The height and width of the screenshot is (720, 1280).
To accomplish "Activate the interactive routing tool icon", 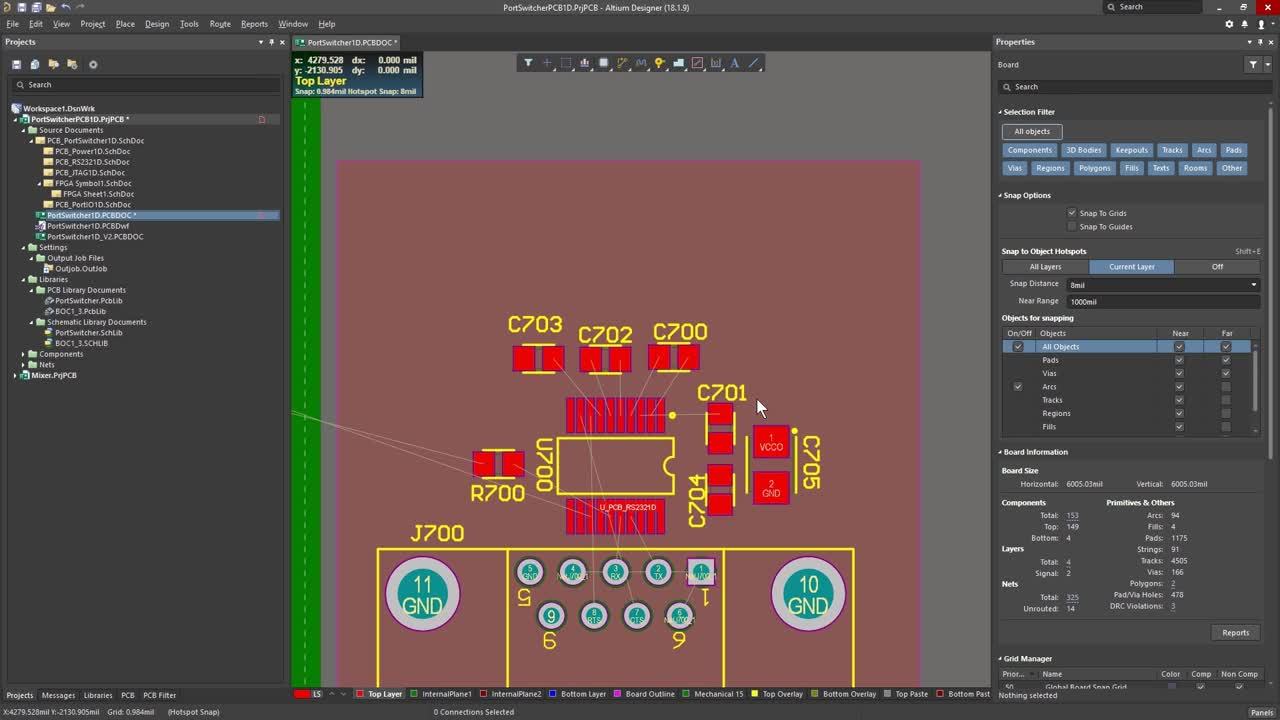I will click(622, 63).
